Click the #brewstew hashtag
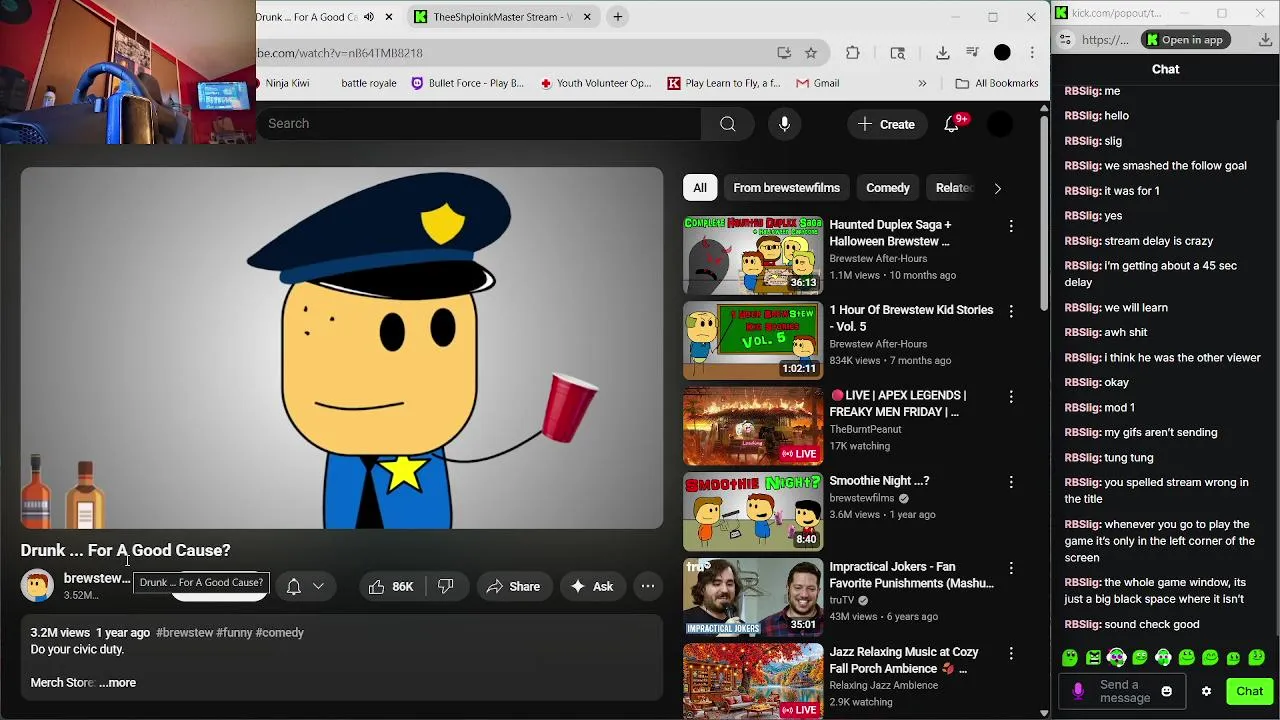Screen dimensions: 1280x720 point(185,633)
